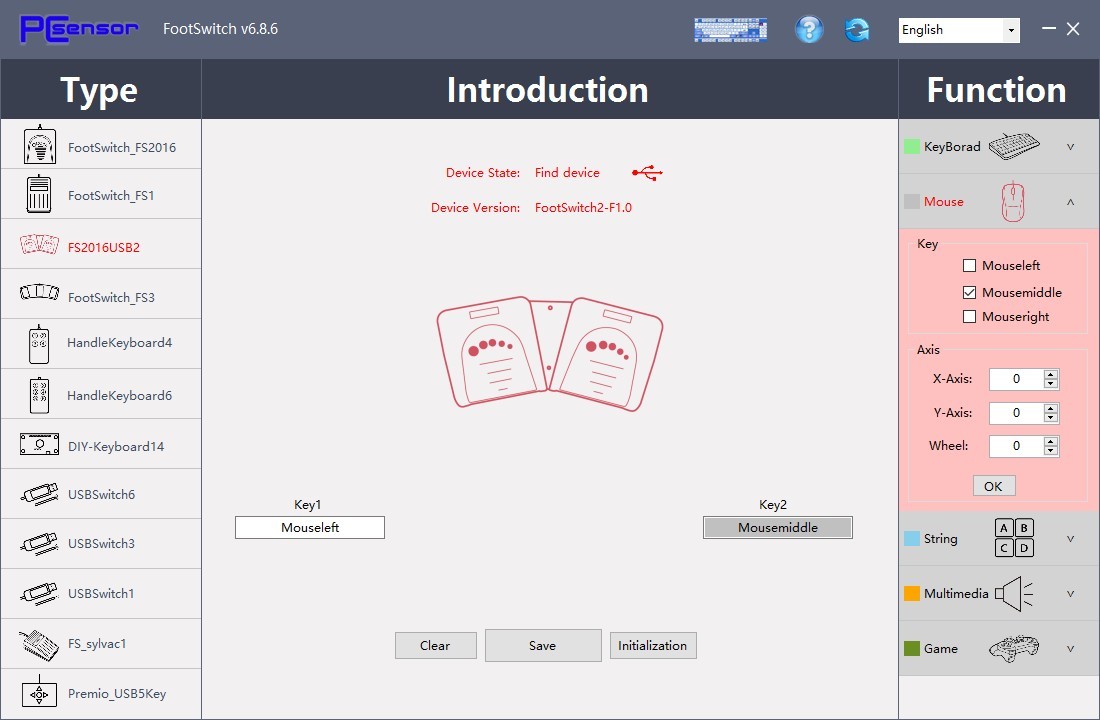Click the ABCD letters icon in String section

[1014, 538]
